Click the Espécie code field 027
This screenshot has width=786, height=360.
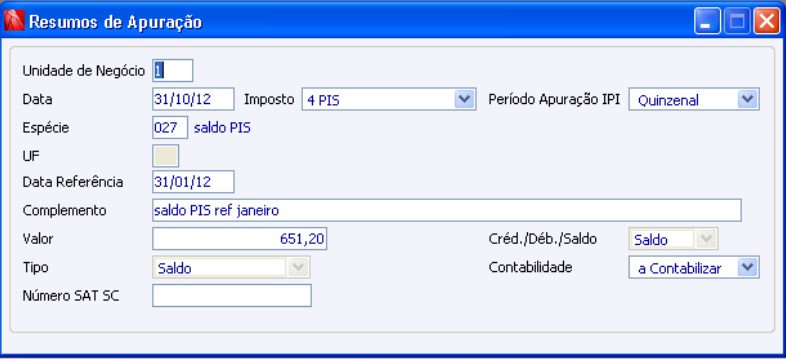pos(170,127)
